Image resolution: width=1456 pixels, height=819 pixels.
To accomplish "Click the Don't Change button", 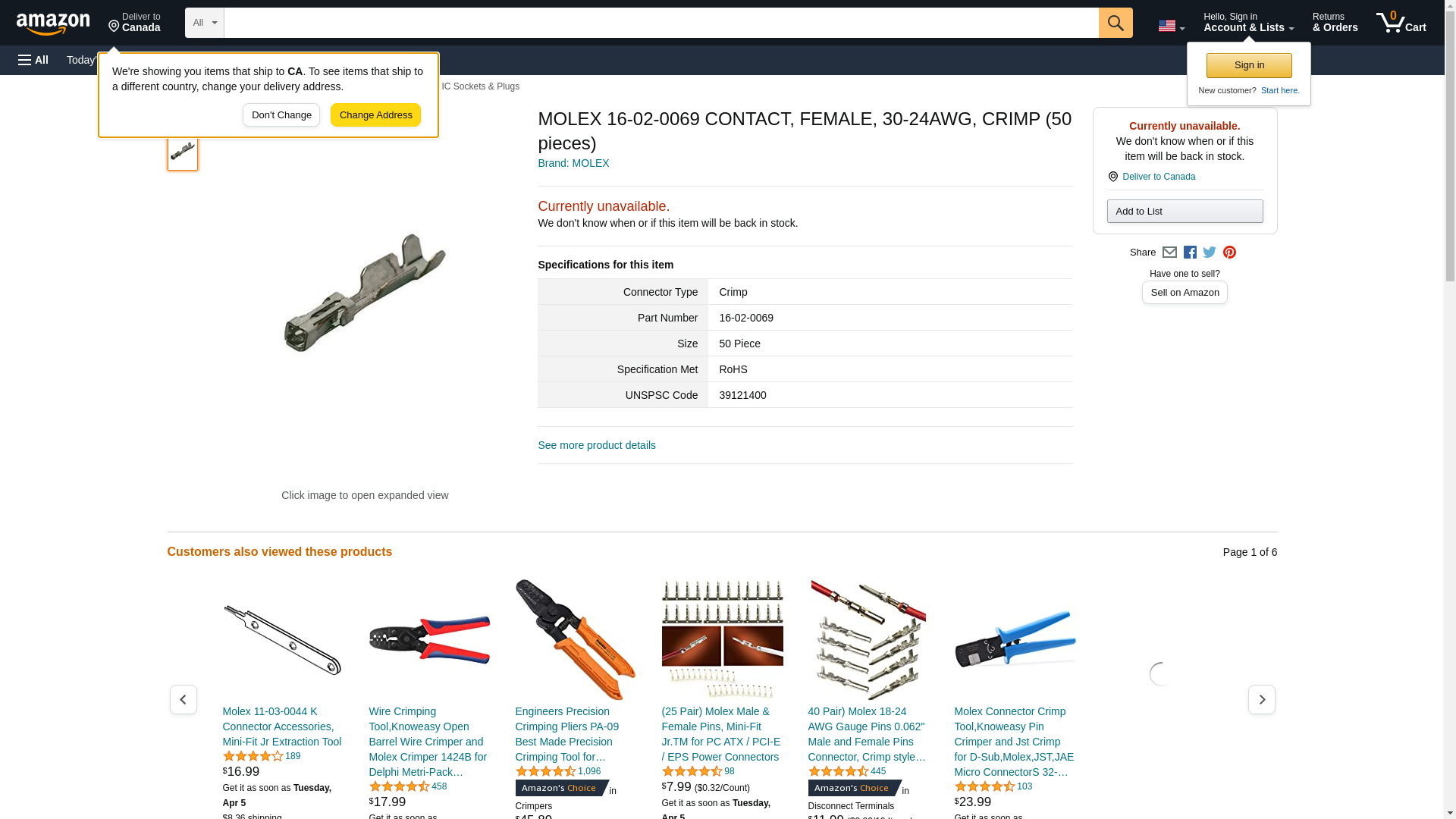I will 281,115.
